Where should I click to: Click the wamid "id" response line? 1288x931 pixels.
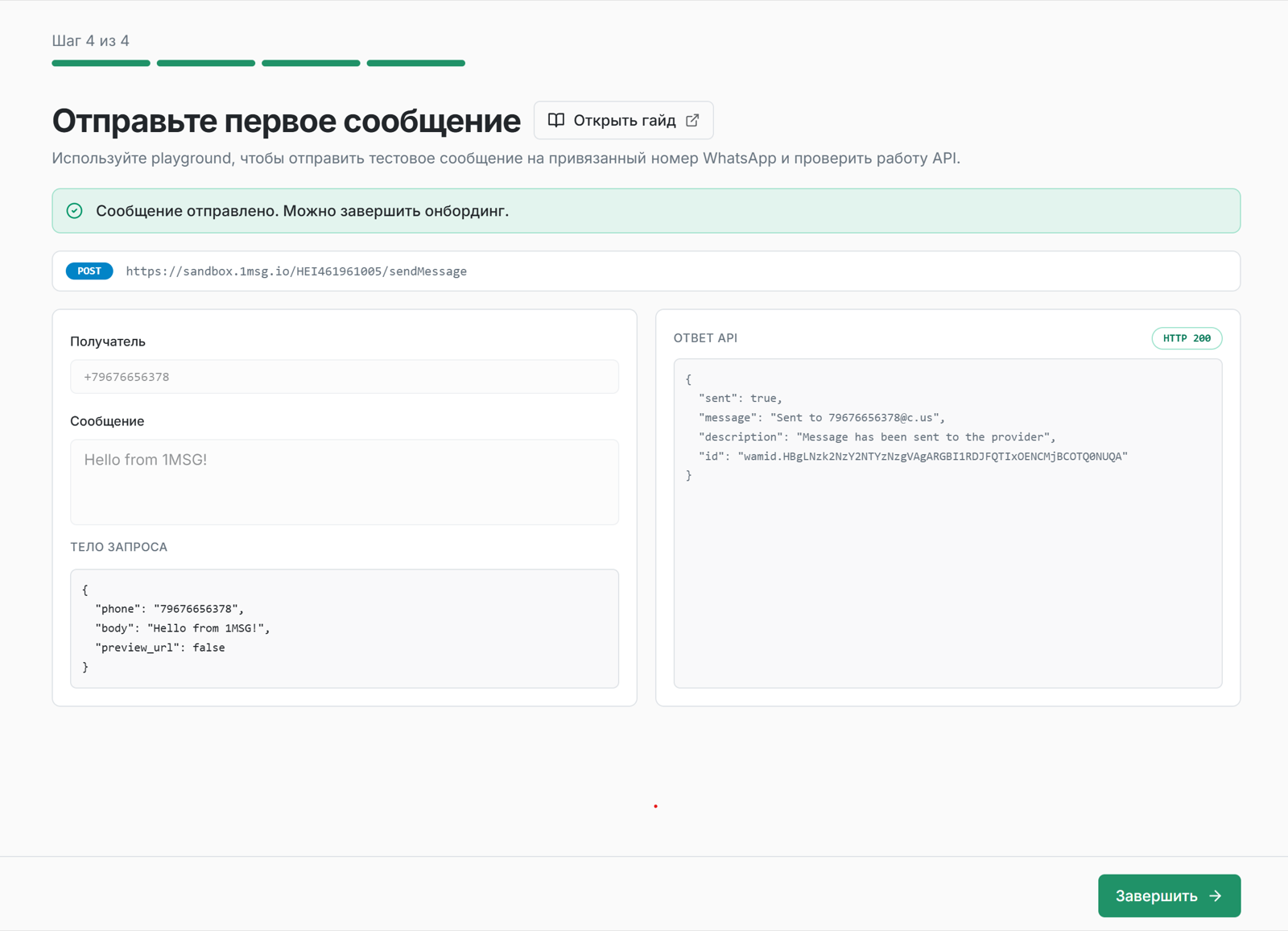pos(914,457)
